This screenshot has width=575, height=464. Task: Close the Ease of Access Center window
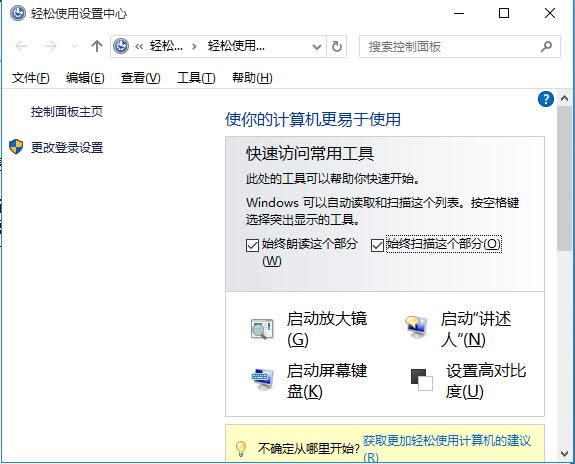point(550,14)
